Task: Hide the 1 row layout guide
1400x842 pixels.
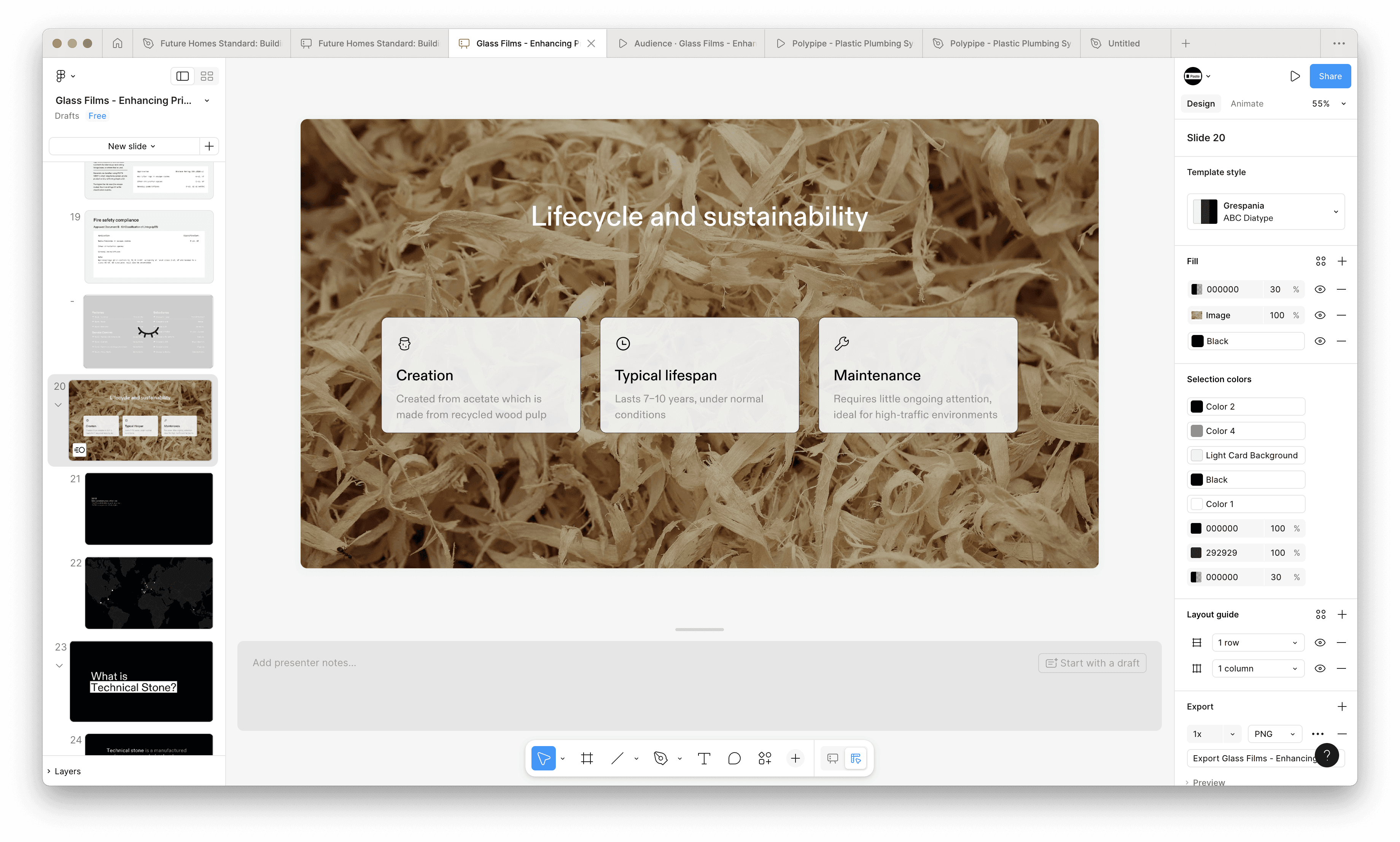Action: [x=1320, y=643]
